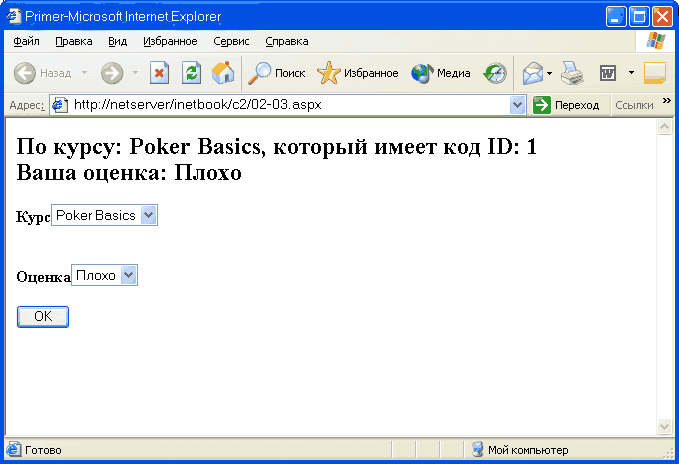Edit the page with the Word icon
Viewport: 679px width, 464px height.
[608, 73]
